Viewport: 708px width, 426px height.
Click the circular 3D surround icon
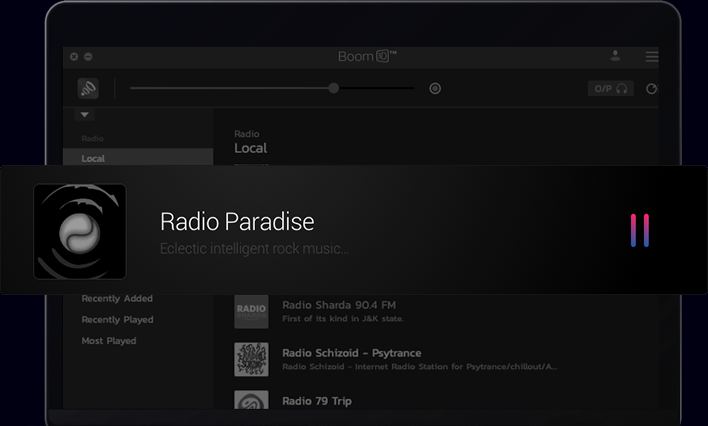pos(435,89)
